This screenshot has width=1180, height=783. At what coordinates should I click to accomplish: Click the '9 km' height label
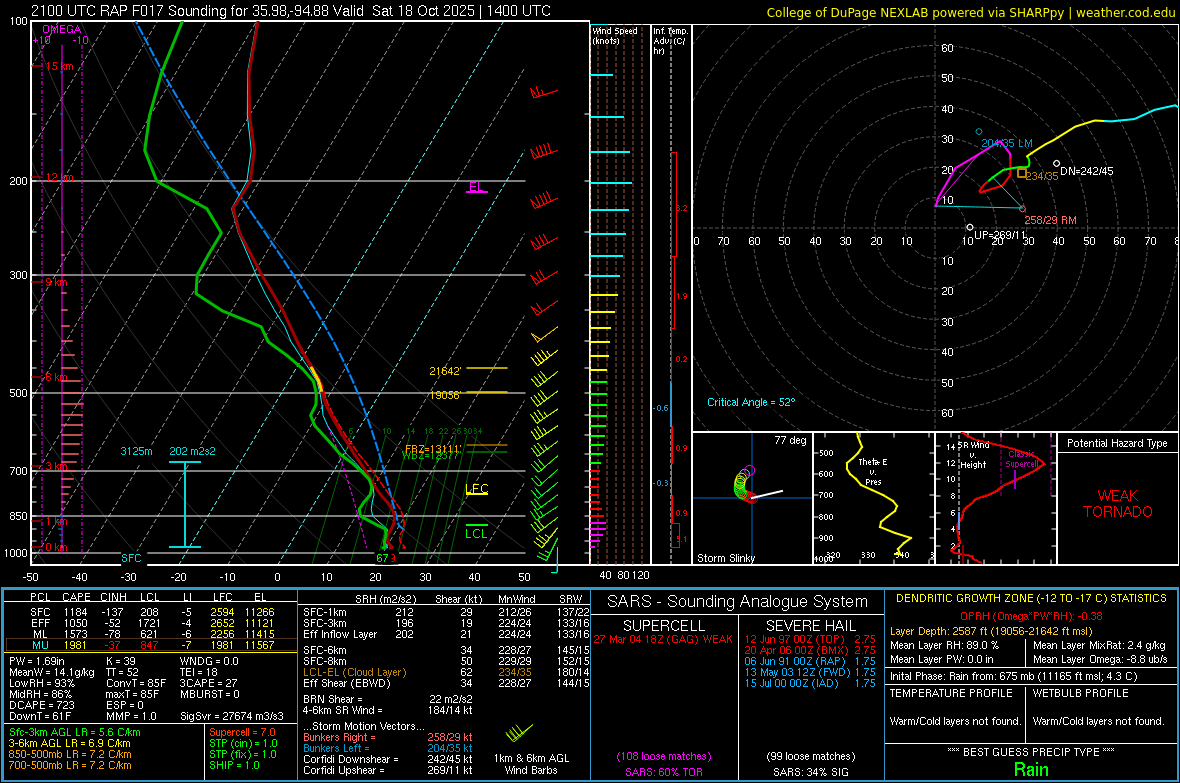(56, 282)
